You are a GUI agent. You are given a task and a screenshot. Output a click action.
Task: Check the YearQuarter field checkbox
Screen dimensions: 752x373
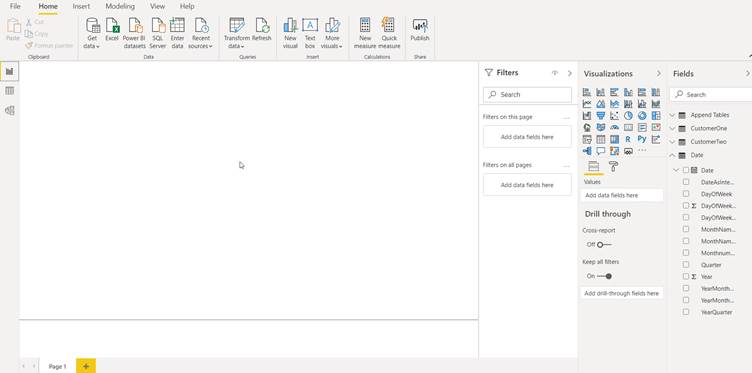tap(686, 312)
